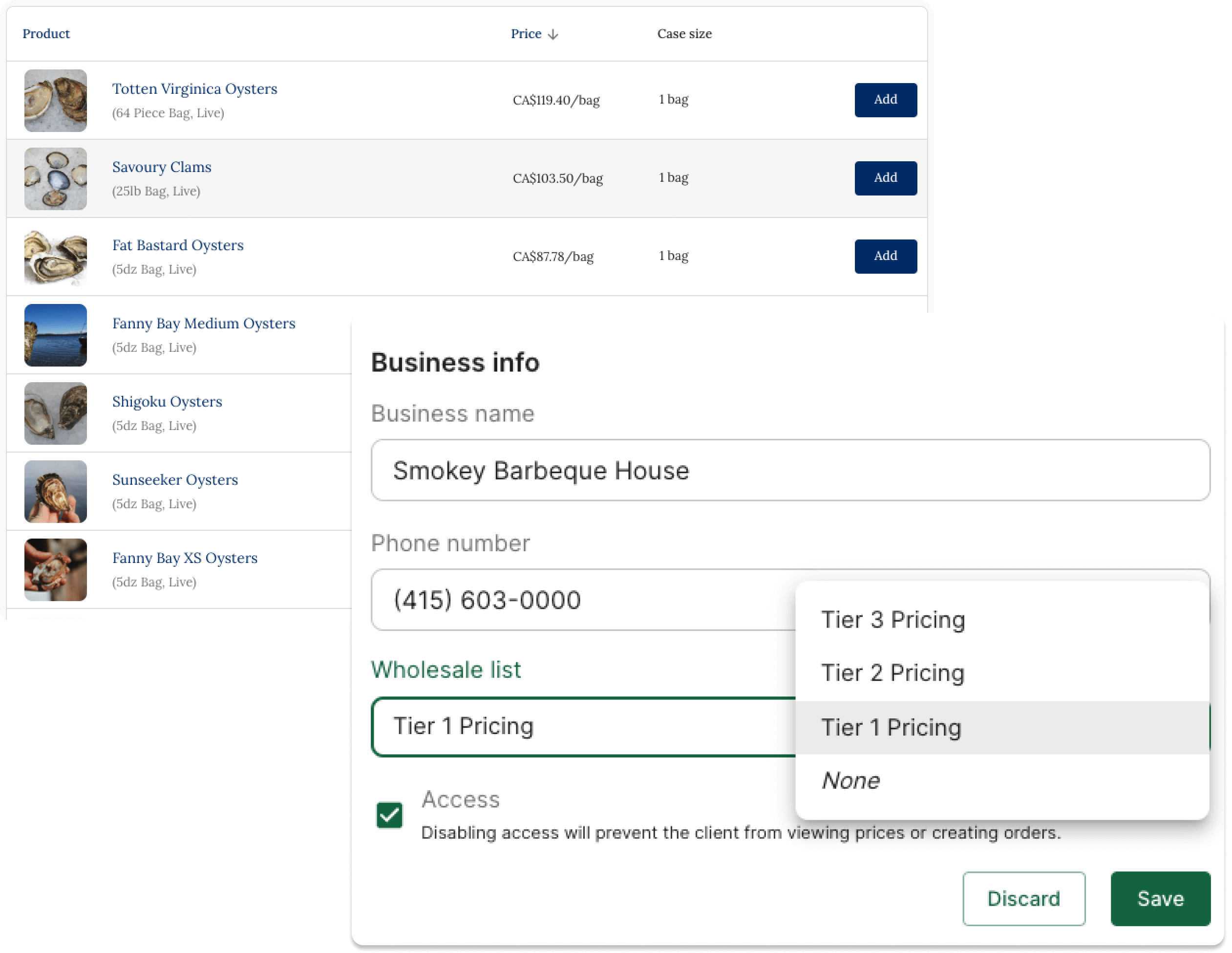
Task: View Fanny Bay Medium Oysters thumbnail
Action: (x=55, y=335)
